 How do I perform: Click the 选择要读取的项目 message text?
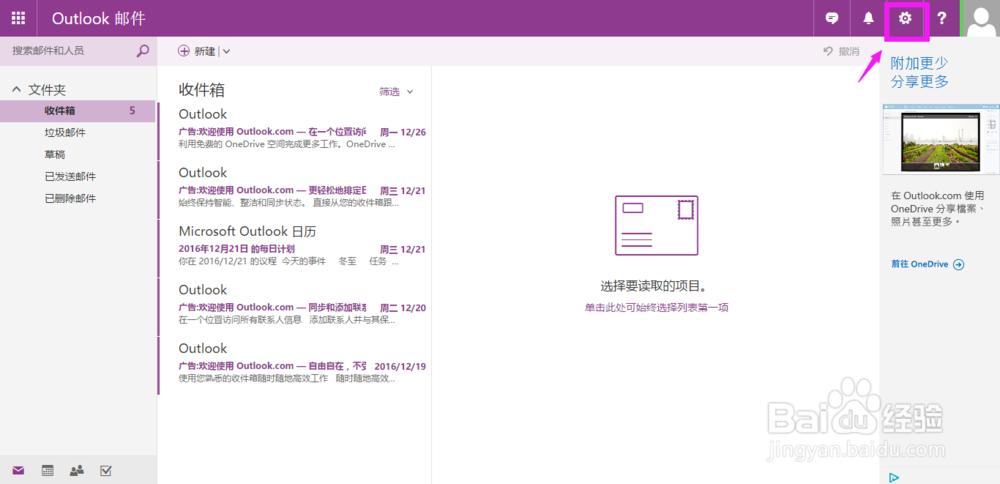[x=656, y=286]
